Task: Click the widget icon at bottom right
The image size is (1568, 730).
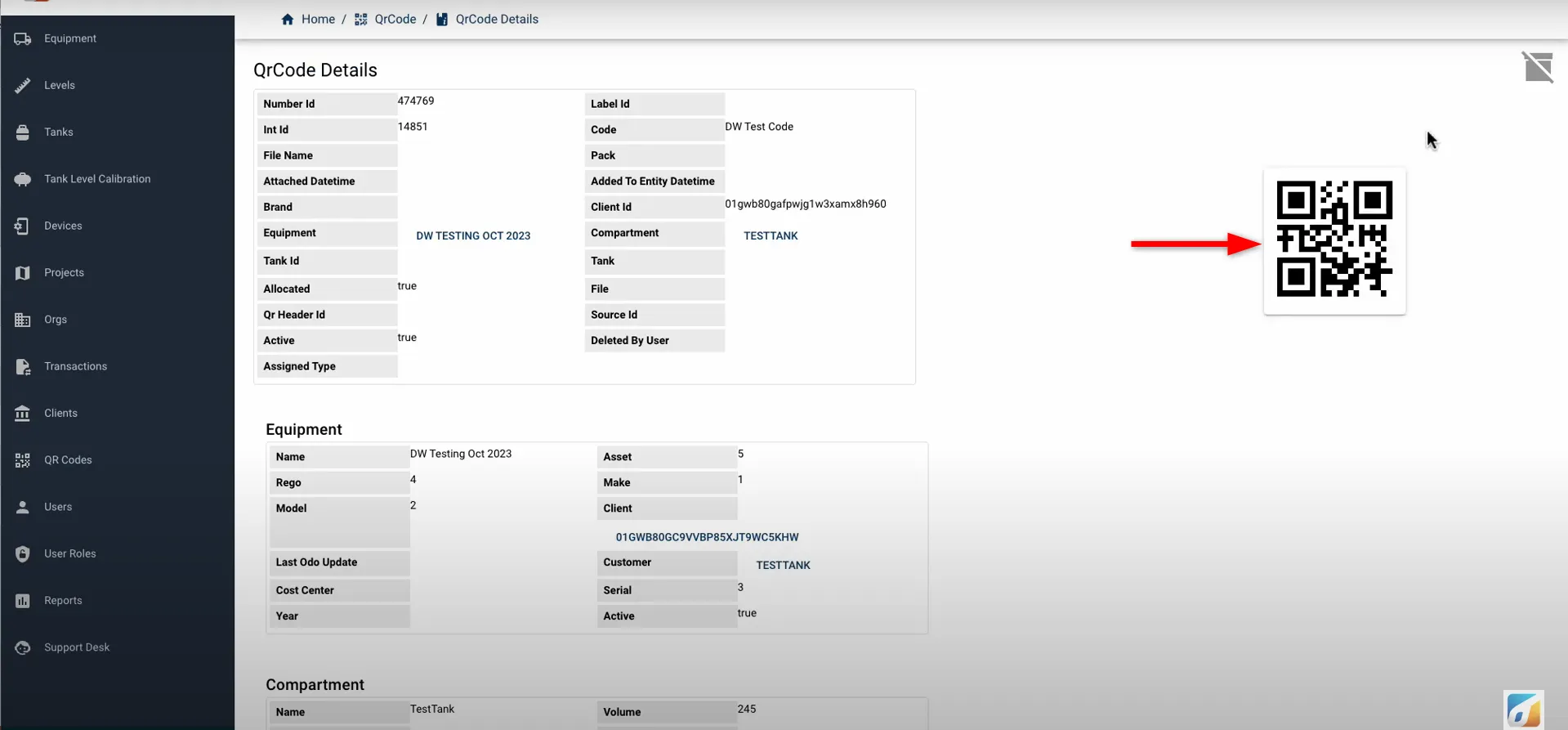Action: pos(1524,710)
